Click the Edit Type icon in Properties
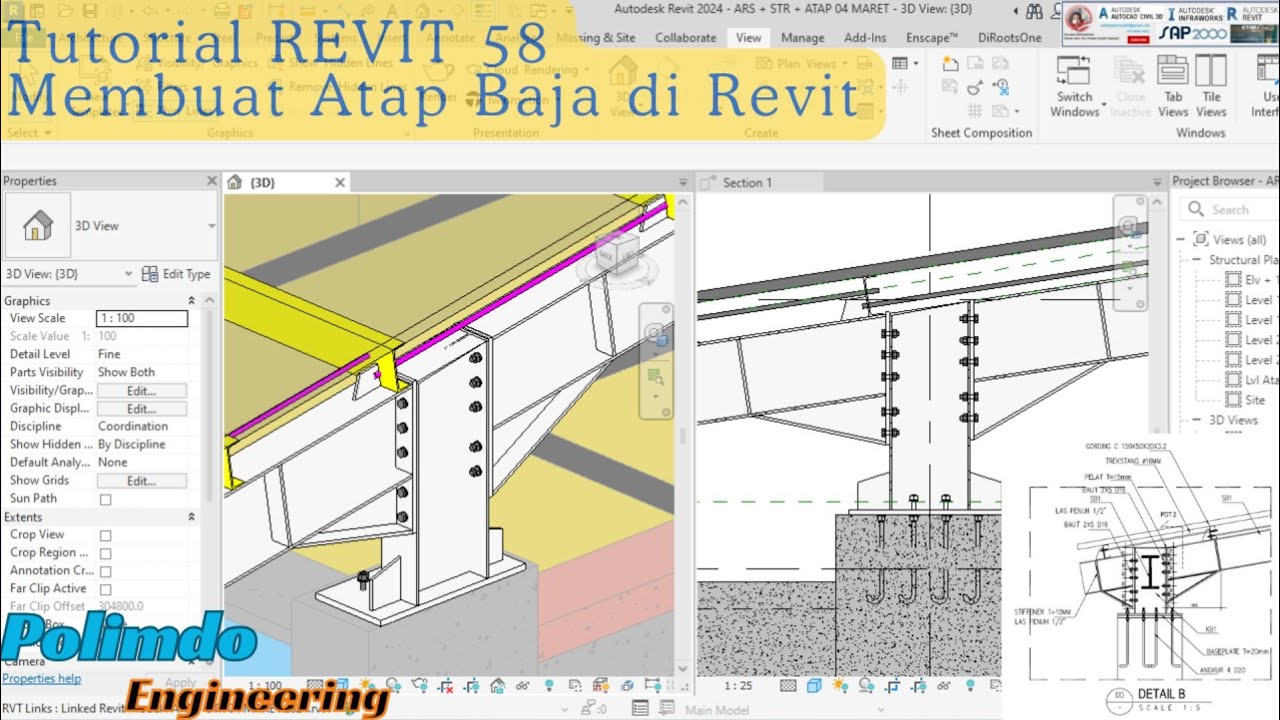Viewport: 1280px width, 720px height. tap(151, 274)
